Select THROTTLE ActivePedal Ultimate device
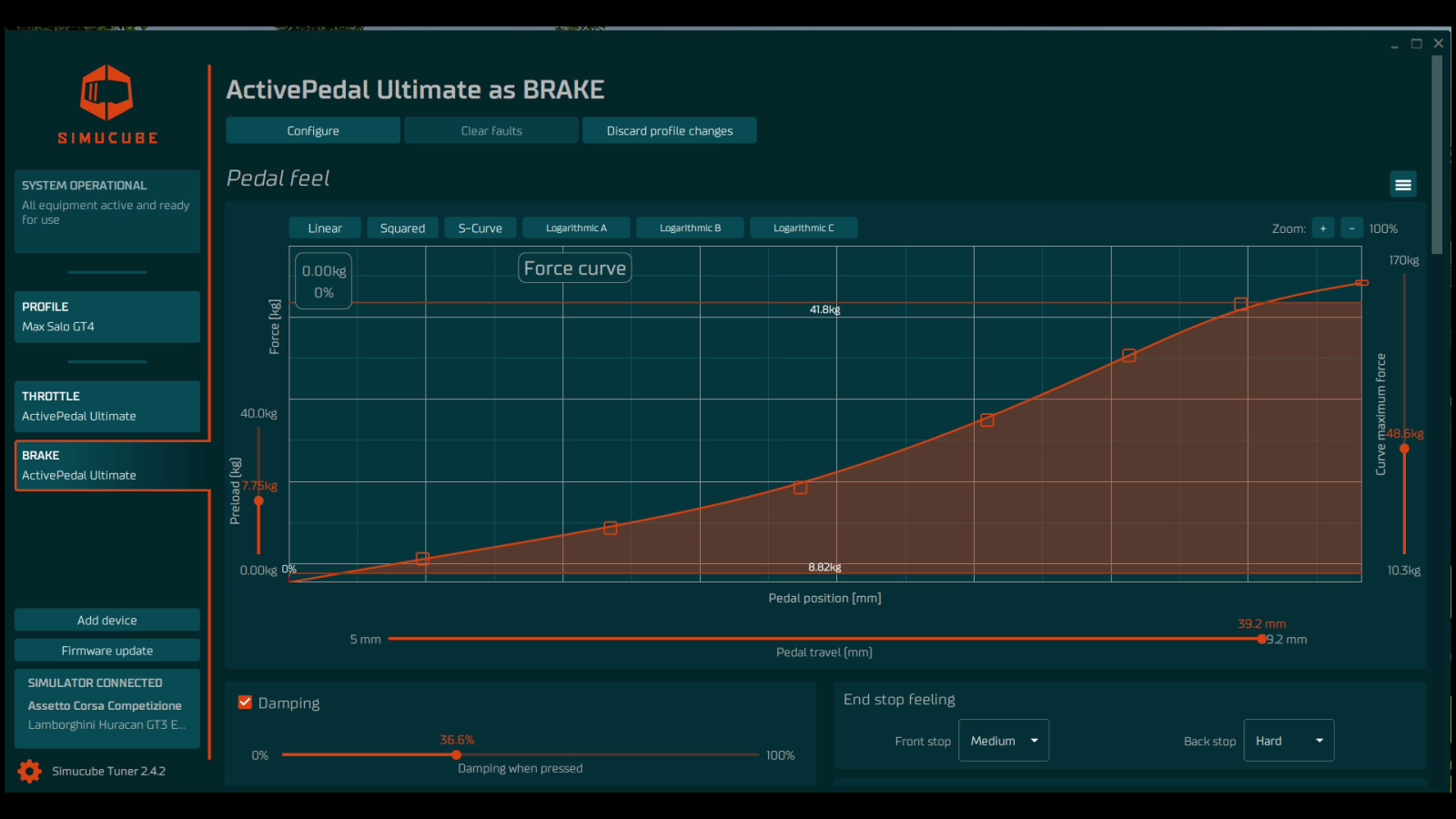This screenshot has width=1456, height=819. click(x=107, y=406)
